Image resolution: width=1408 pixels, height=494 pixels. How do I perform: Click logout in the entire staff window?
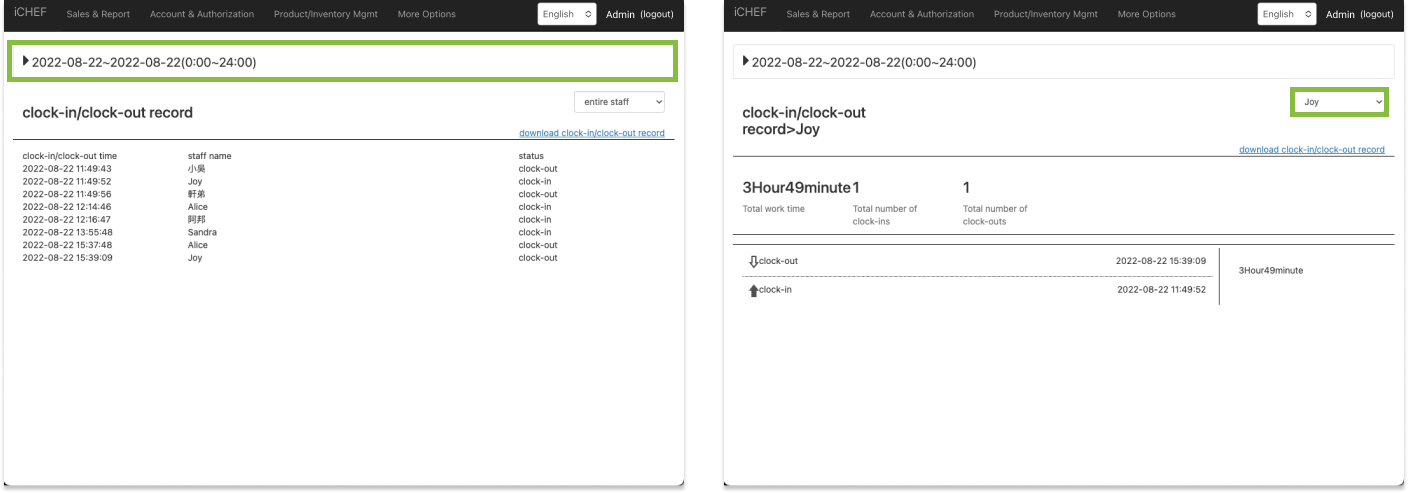click(657, 14)
